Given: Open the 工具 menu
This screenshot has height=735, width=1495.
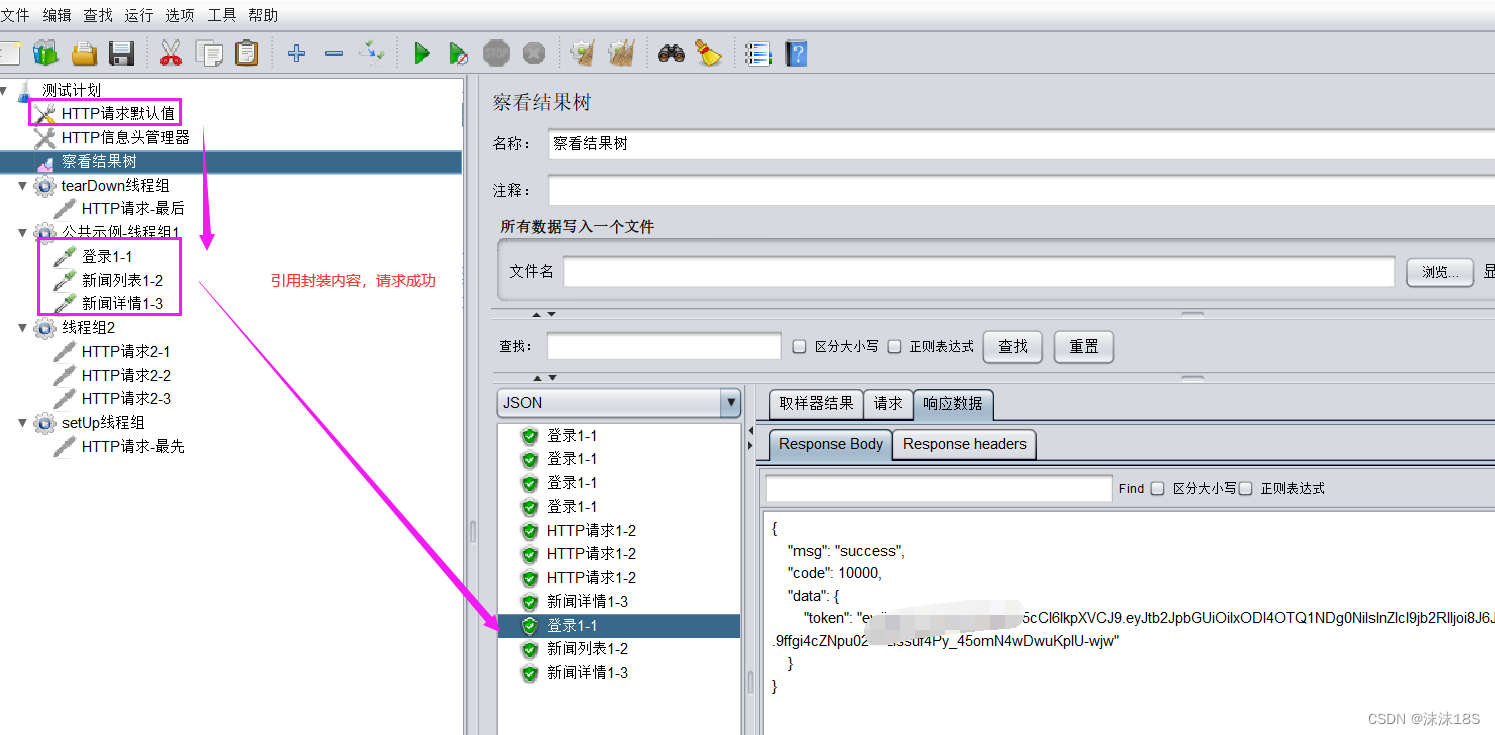Looking at the screenshot, I should 222,15.
